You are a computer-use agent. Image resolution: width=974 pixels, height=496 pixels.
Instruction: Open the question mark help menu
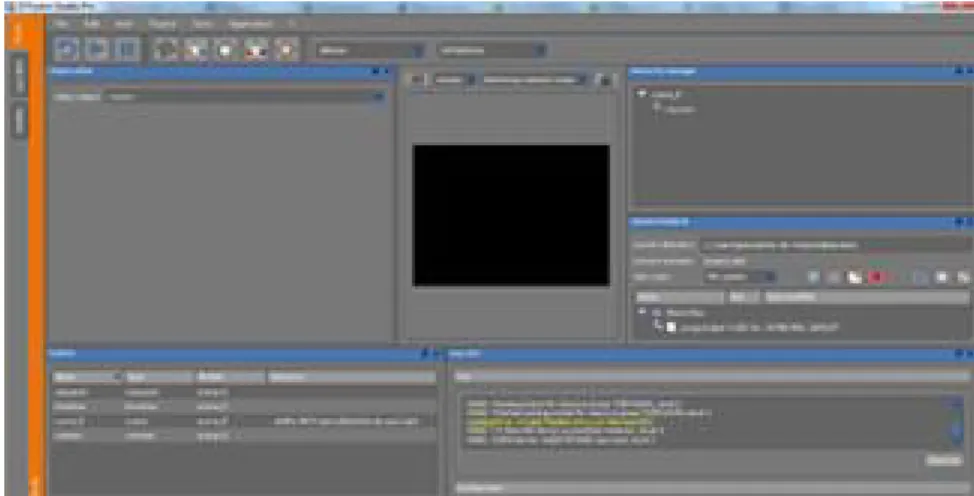(291, 24)
